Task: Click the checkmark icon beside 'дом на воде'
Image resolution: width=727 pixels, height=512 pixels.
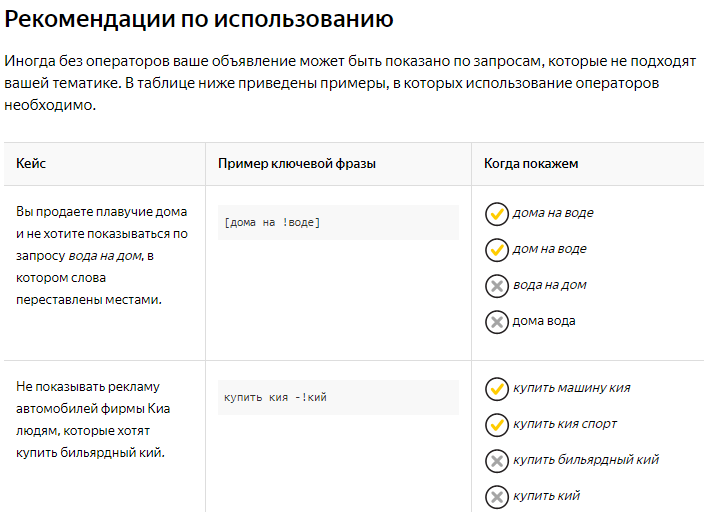Action: pos(497,250)
